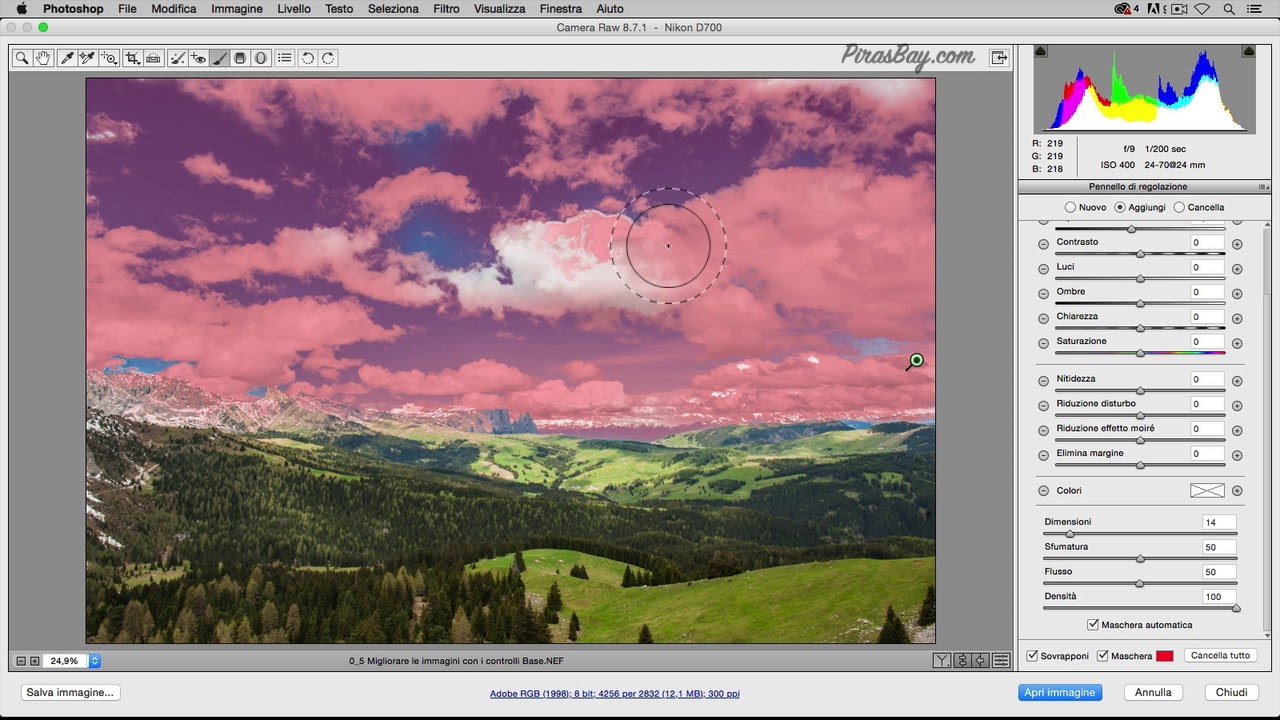Toggle full screen mode icon
1280x720 pixels.
[x=999, y=58]
